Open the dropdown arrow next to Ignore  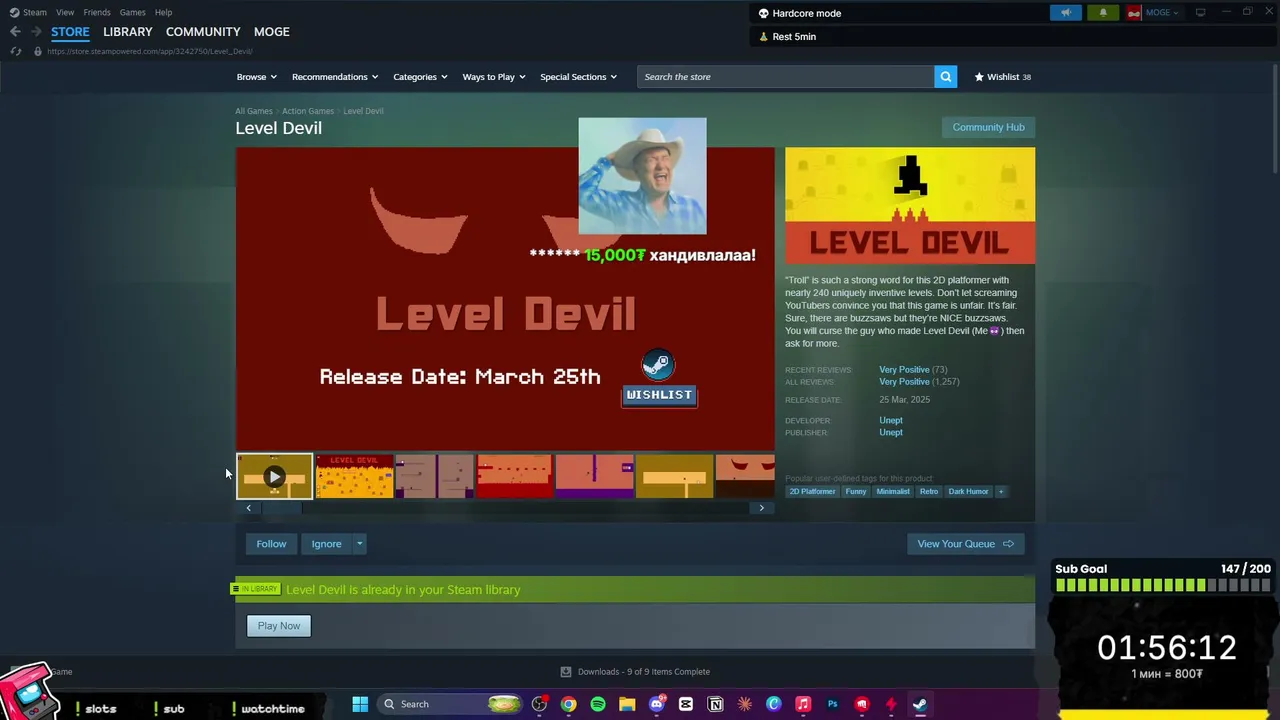click(359, 544)
